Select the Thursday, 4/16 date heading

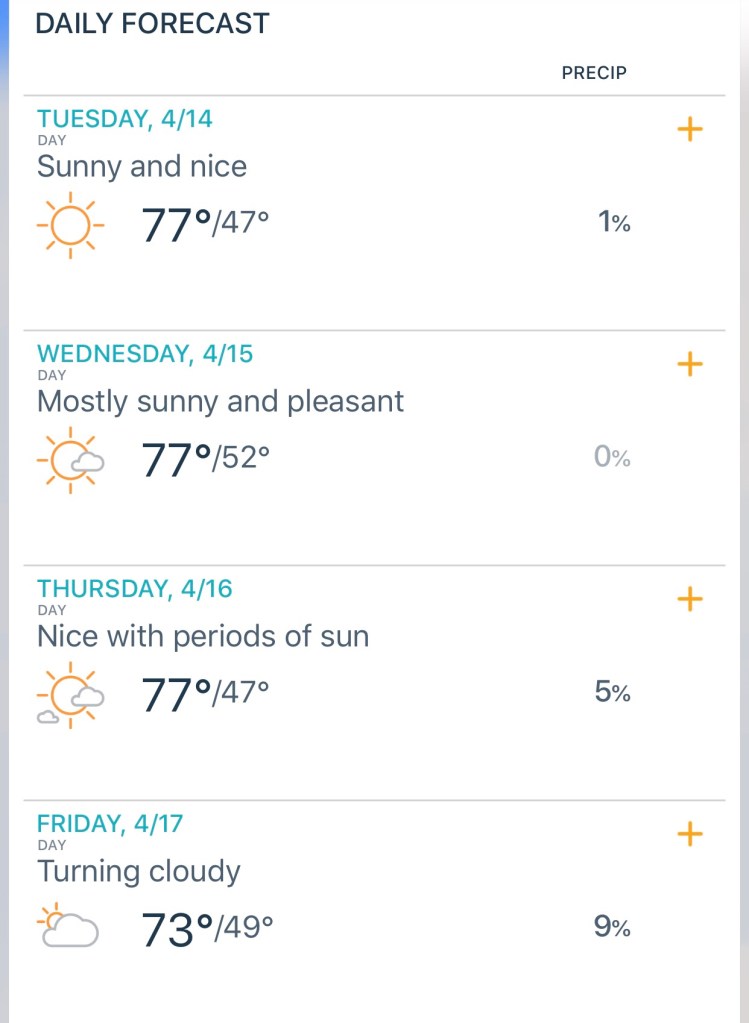pos(135,589)
